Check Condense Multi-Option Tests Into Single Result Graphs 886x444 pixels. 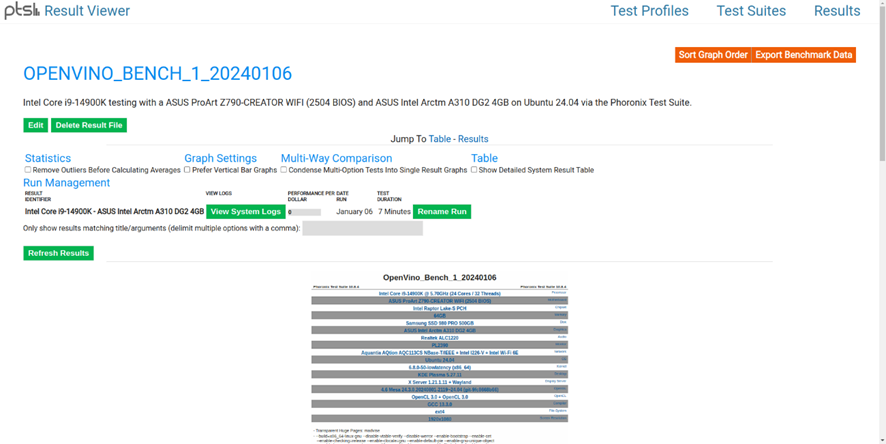[284, 169]
